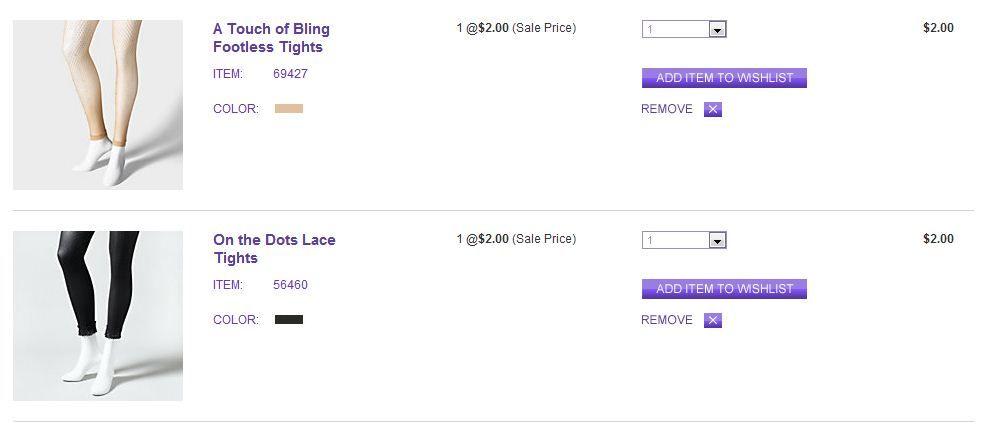The height and width of the screenshot is (422, 993).
Task: Add On the Dots Lace Tights to wishlist
Action: [724, 289]
